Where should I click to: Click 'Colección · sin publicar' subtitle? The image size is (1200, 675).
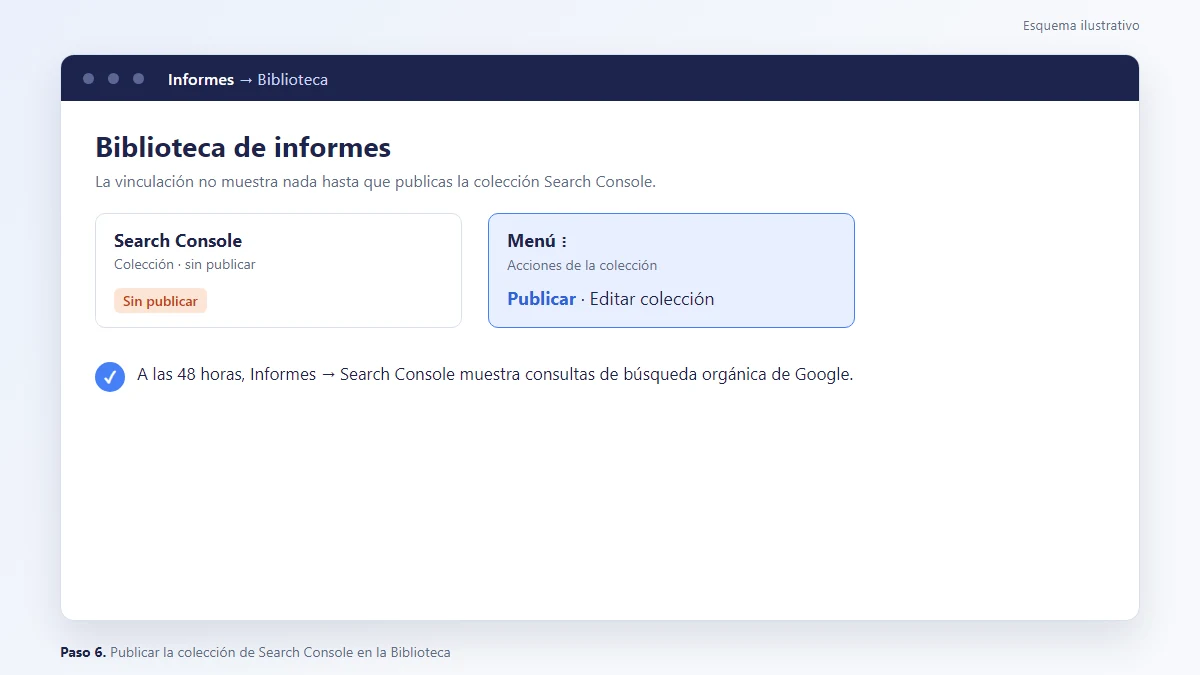[185, 265]
